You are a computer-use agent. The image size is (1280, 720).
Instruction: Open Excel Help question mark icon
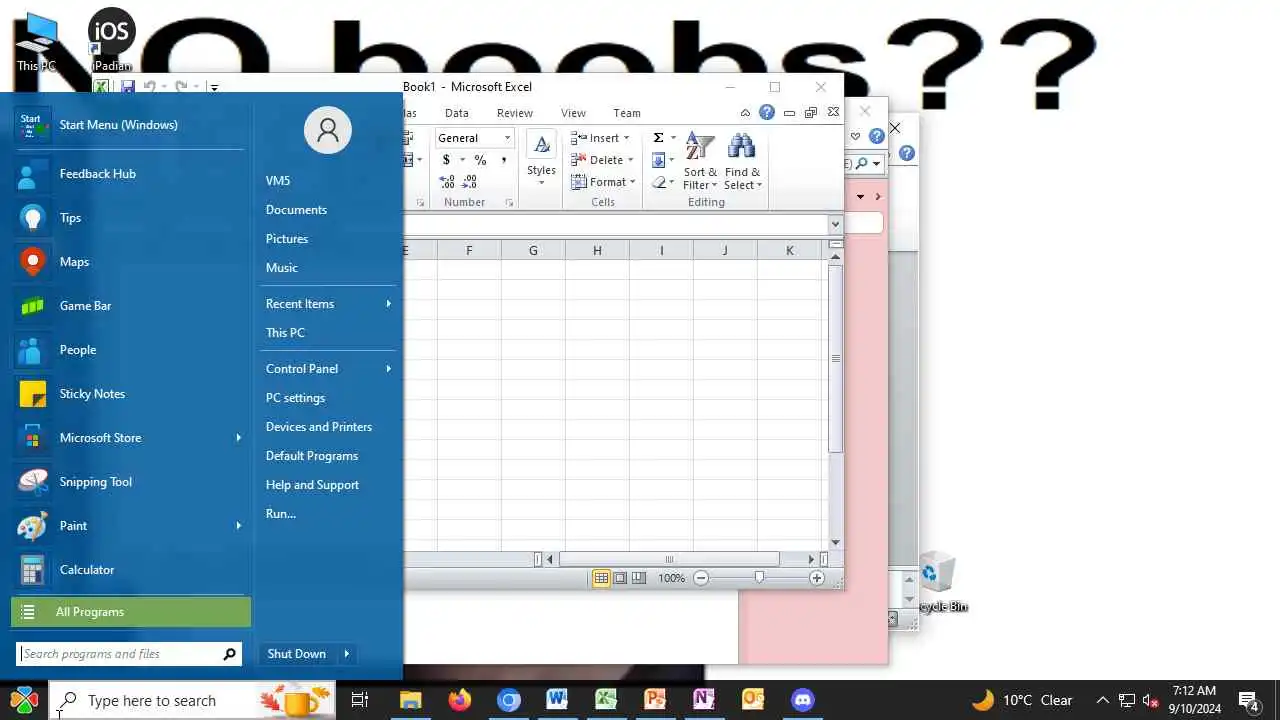pyautogui.click(x=767, y=113)
